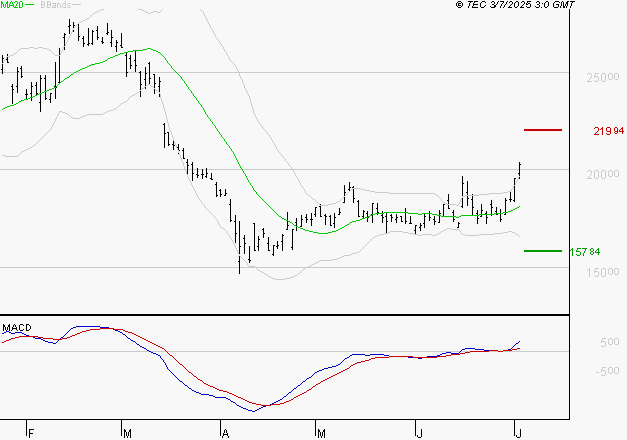Image resolution: width=627 pixels, height=440 pixels.
Task: Click the 250.00 price axis label
Action: tap(603, 77)
